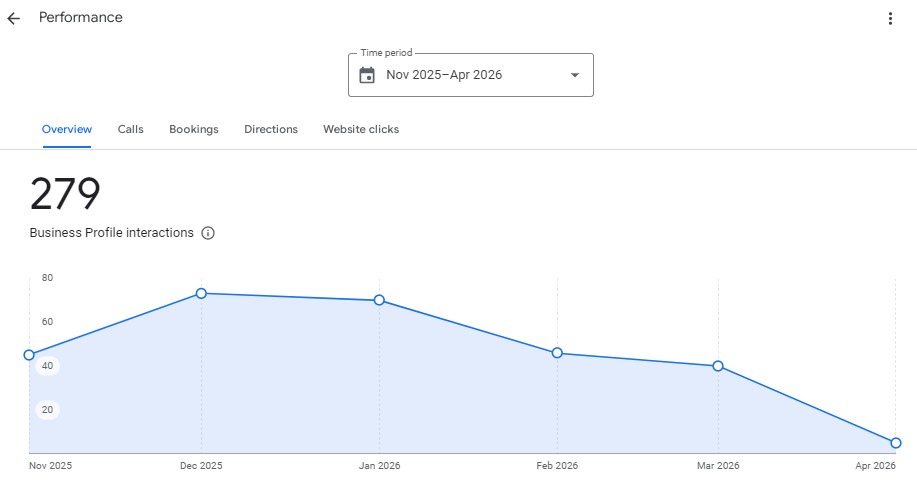917x483 pixels.
Task: View the Website clicks tab
Action: click(x=361, y=129)
